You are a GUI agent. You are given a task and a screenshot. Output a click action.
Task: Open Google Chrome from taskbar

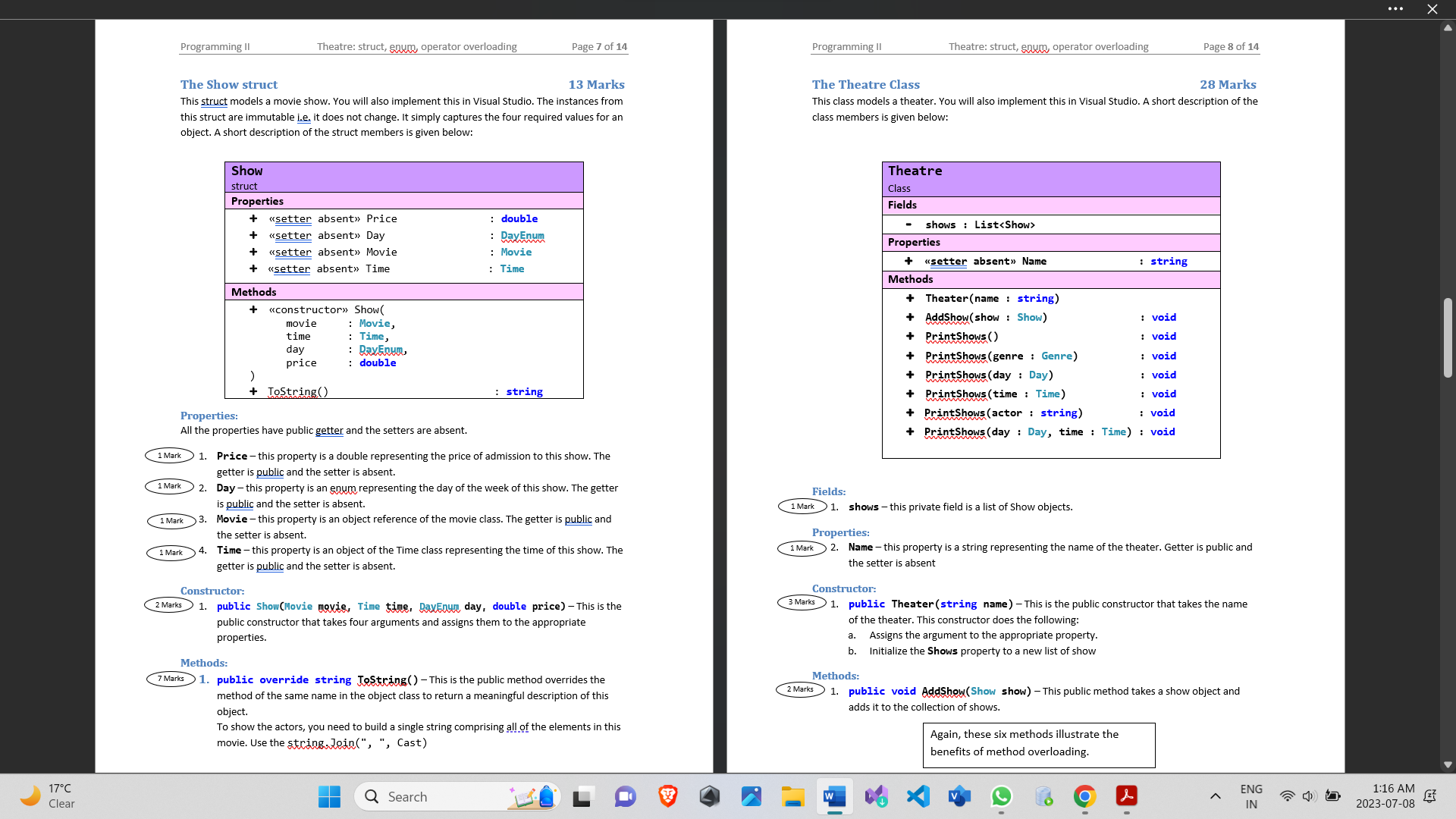point(1084,796)
